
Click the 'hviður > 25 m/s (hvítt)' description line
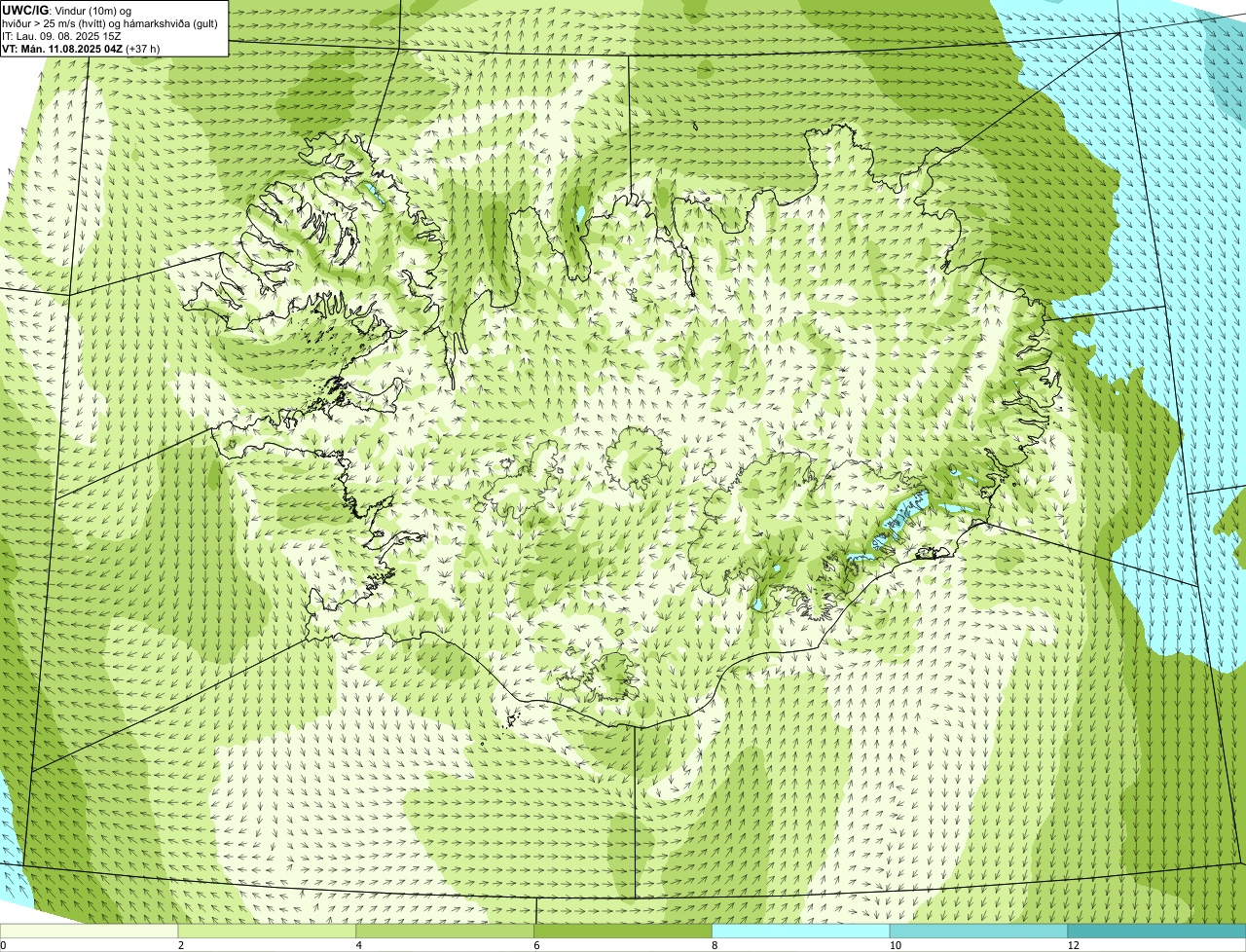[110, 22]
